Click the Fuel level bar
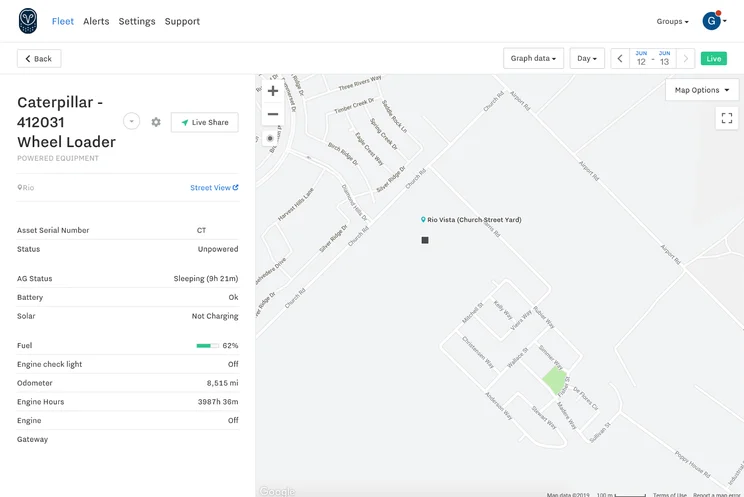This screenshot has width=744, height=497. tap(207, 346)
